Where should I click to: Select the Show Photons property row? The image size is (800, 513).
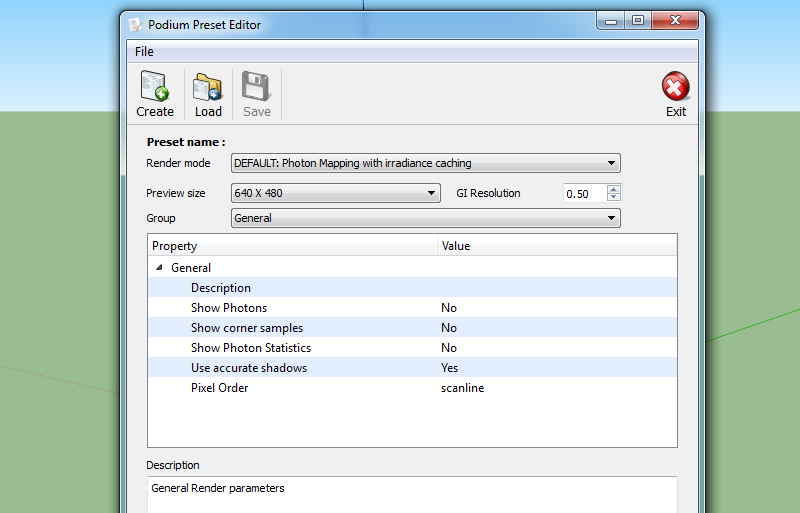click(x=412, y=308)
